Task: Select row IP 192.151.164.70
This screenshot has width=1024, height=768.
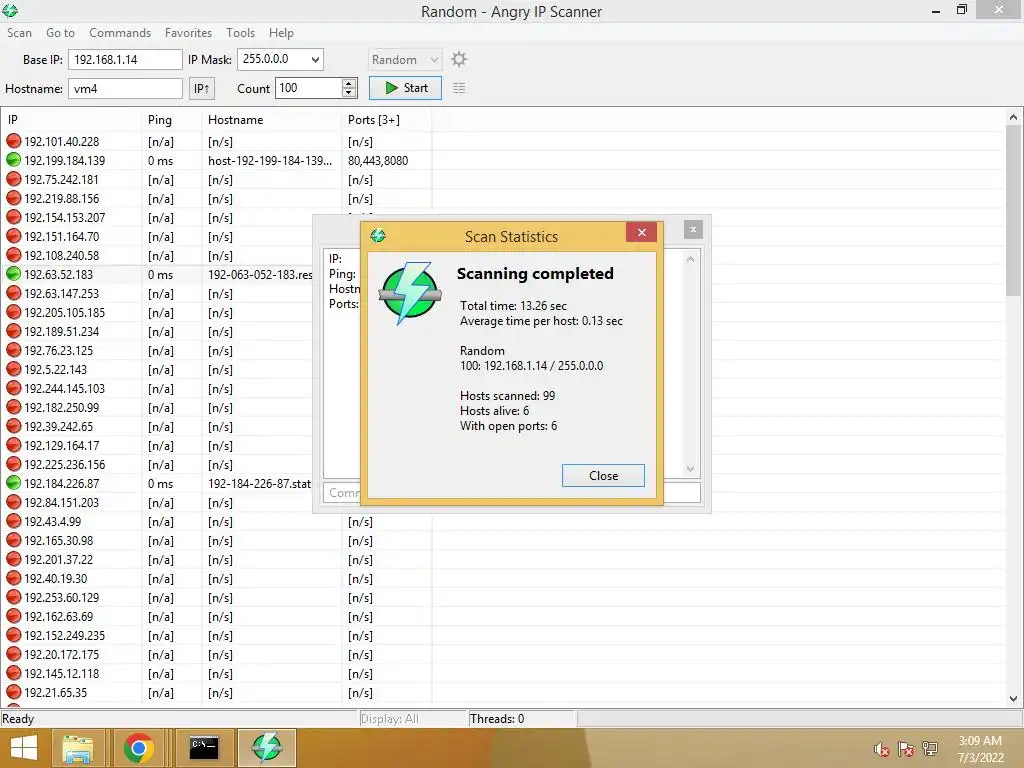Action: pos(61,236)
